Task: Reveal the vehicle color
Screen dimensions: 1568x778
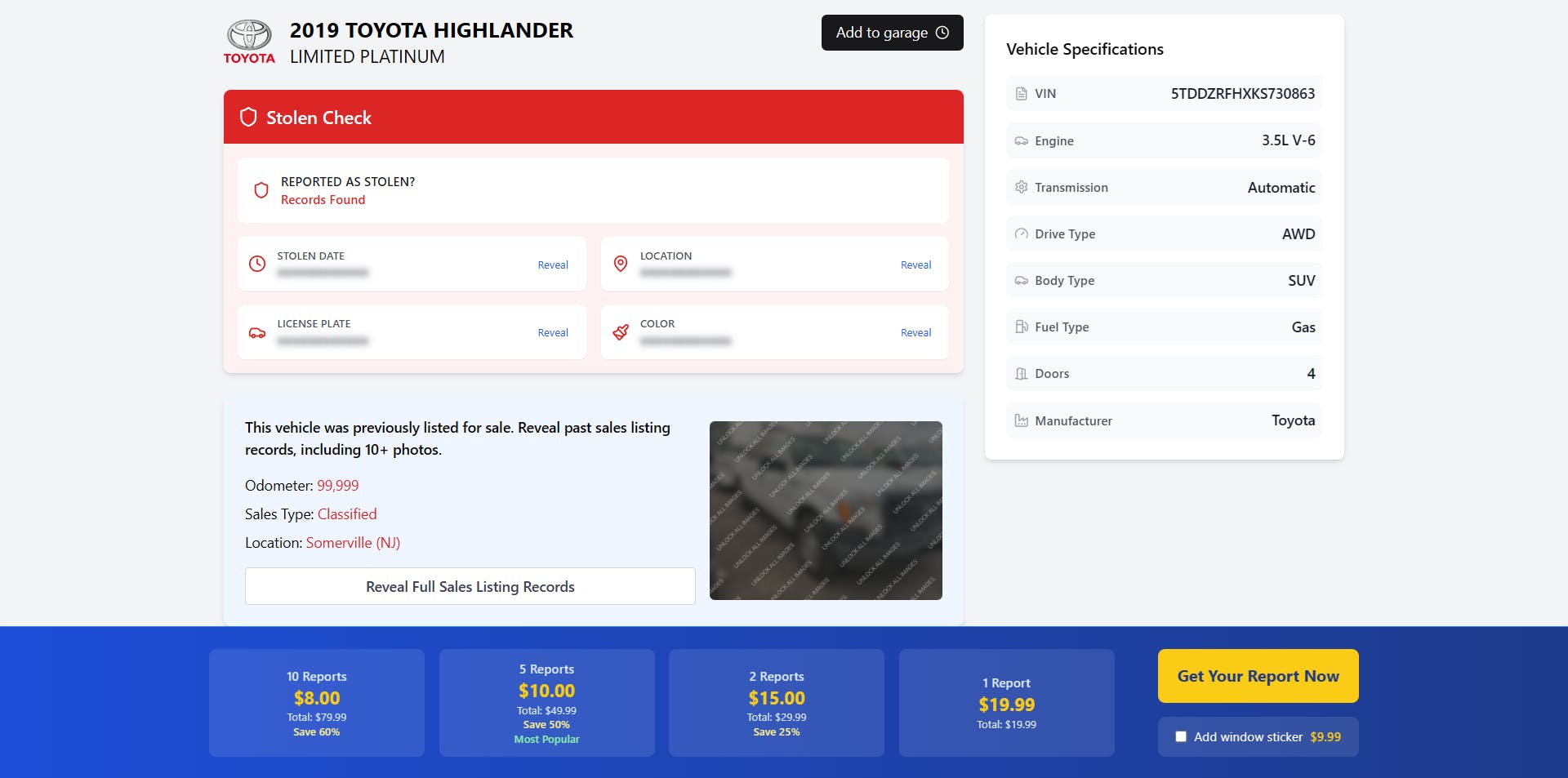Action: point(915,332)
